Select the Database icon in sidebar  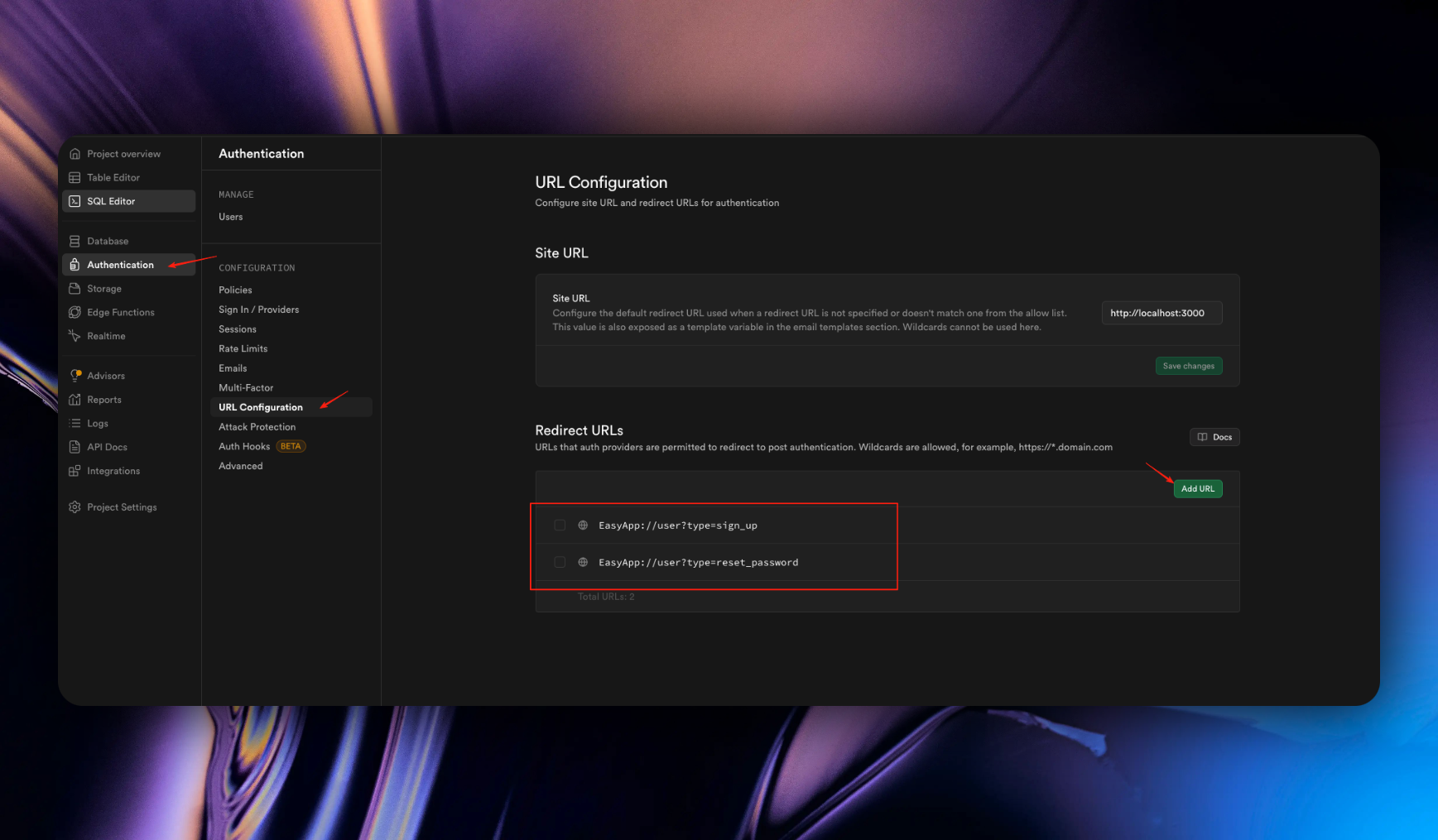(75, 242)
